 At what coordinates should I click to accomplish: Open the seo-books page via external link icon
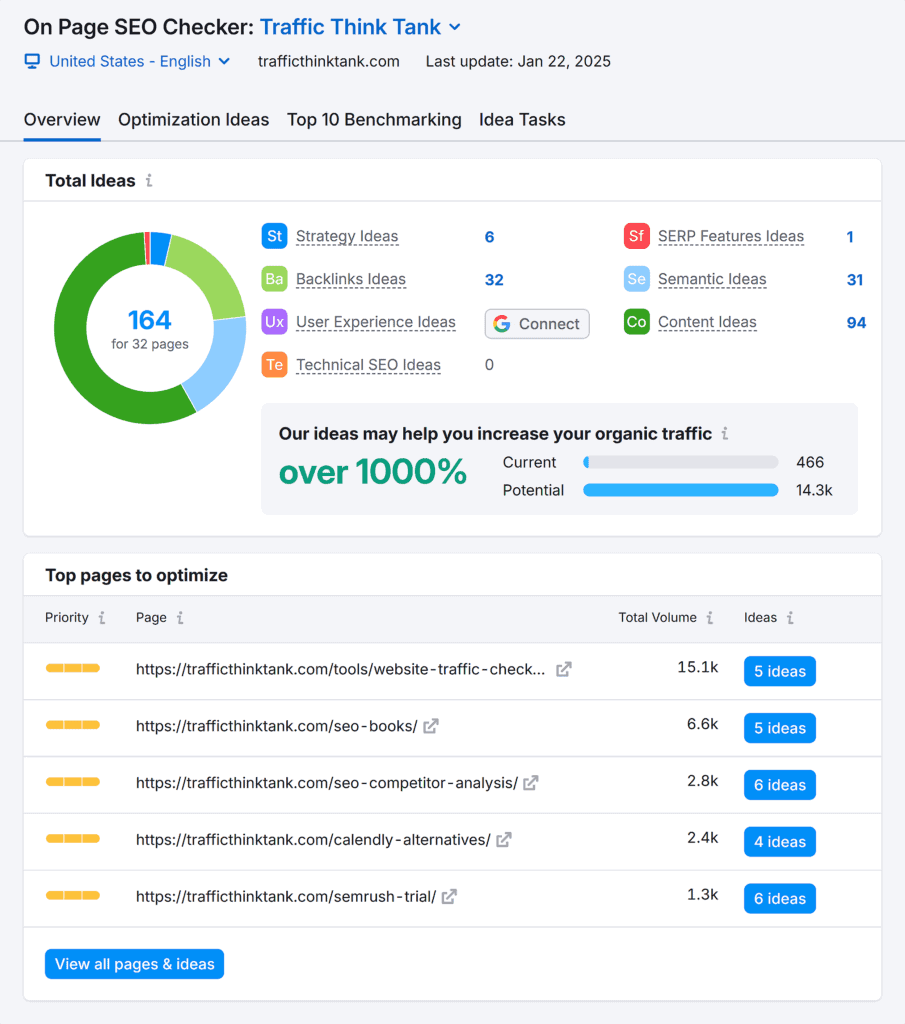click(x=430, y=726)
